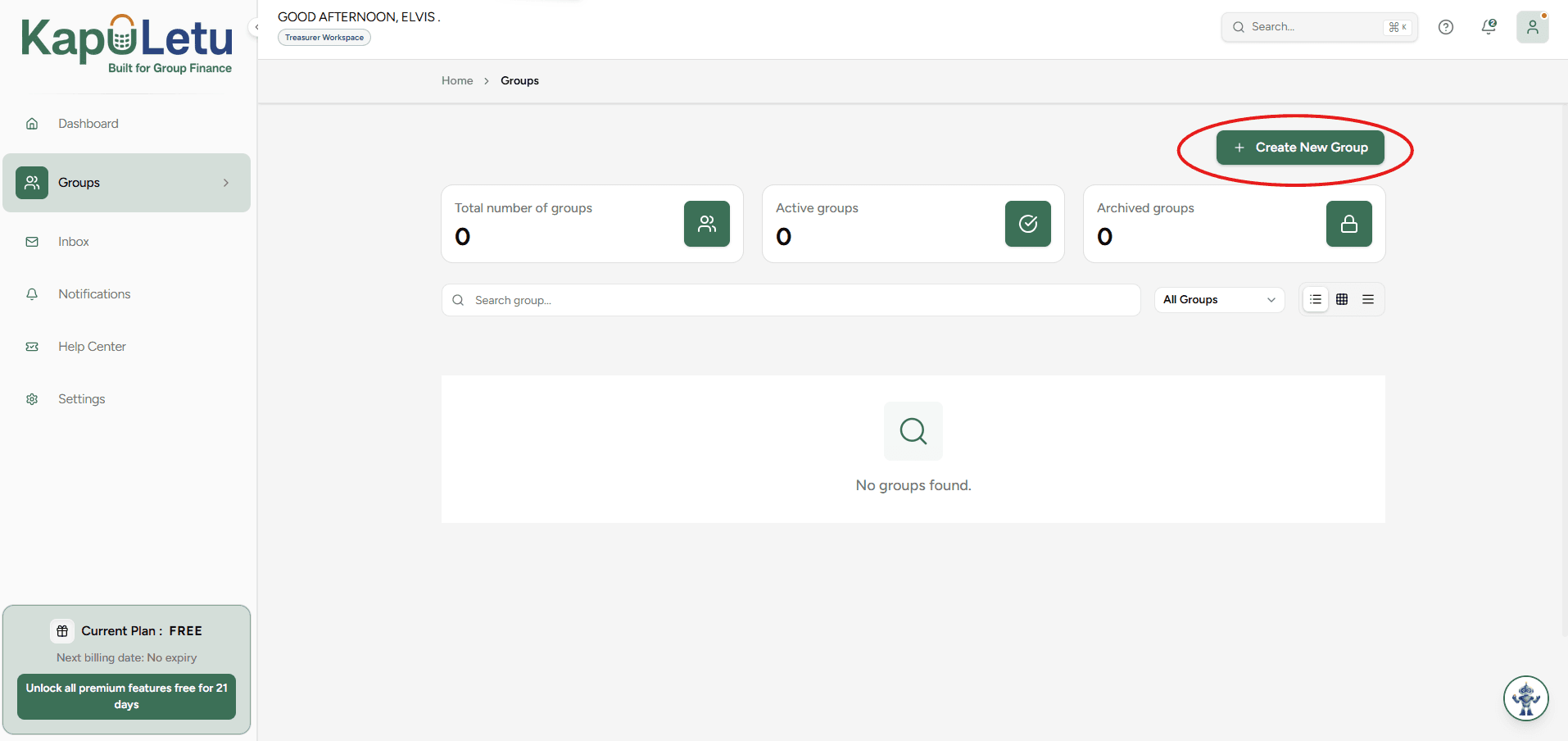Click the 'No groups found.' text
The height and width of the screenshot is (741, 1568).
coord(913,485)
